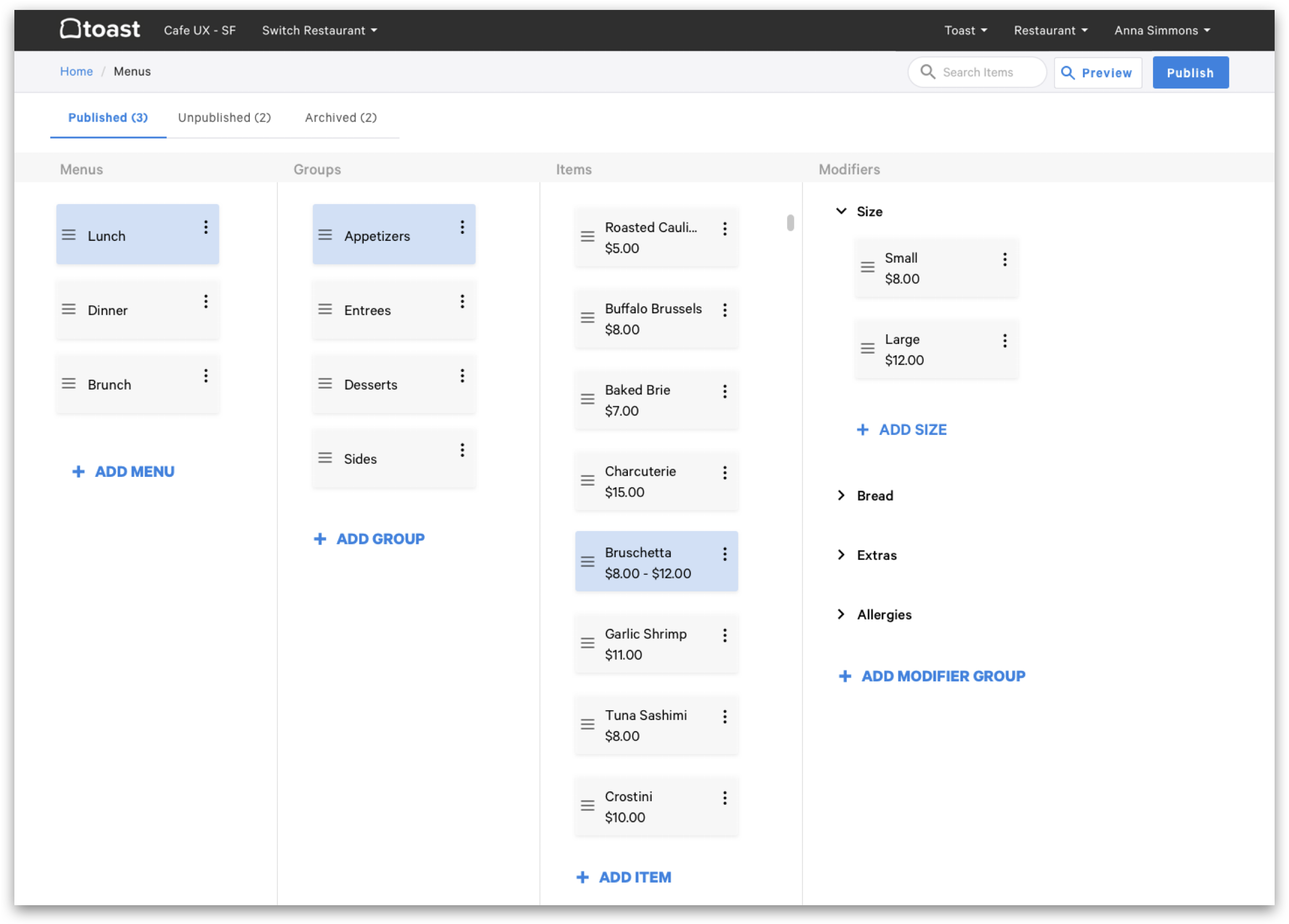Grab the Baked Brie drag handle
Screen dimensions: 1289x924
point(587,400)
